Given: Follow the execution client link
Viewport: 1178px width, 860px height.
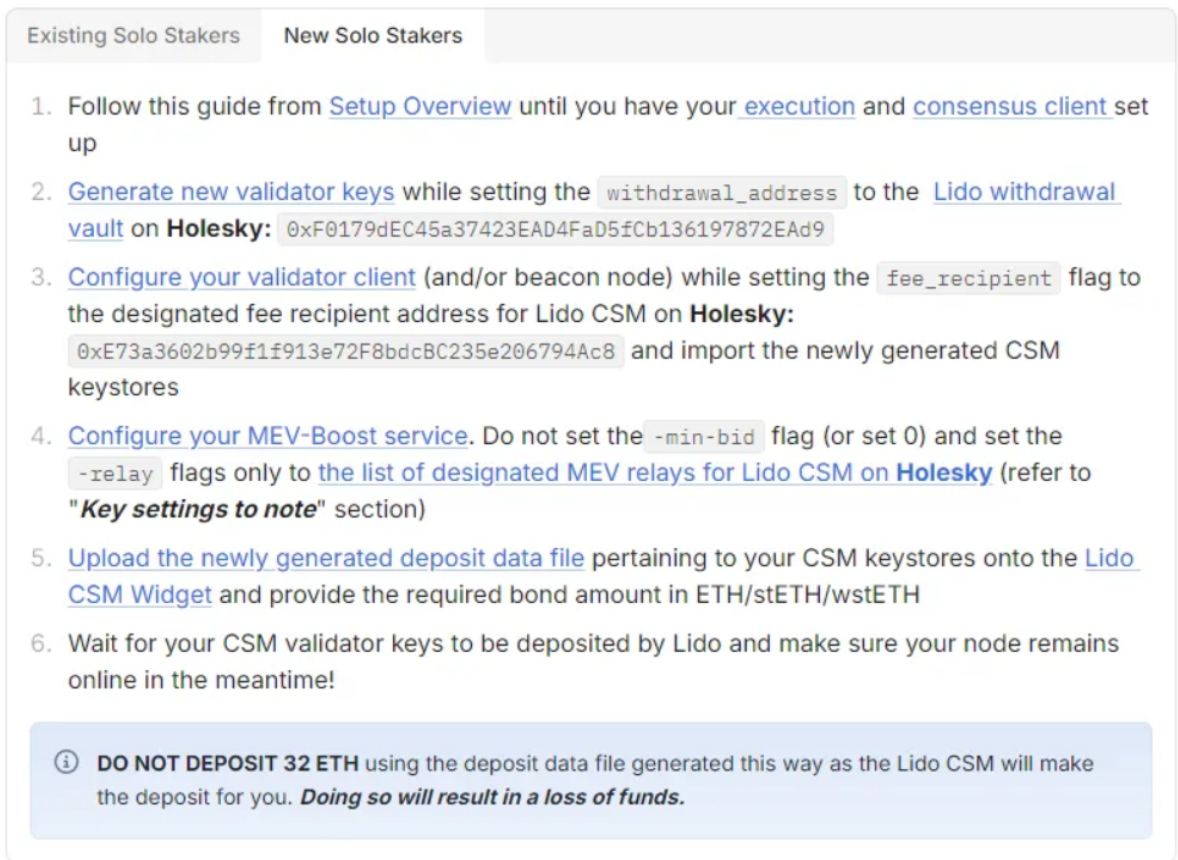Looking at the screenshot, I should pos(799,106).
